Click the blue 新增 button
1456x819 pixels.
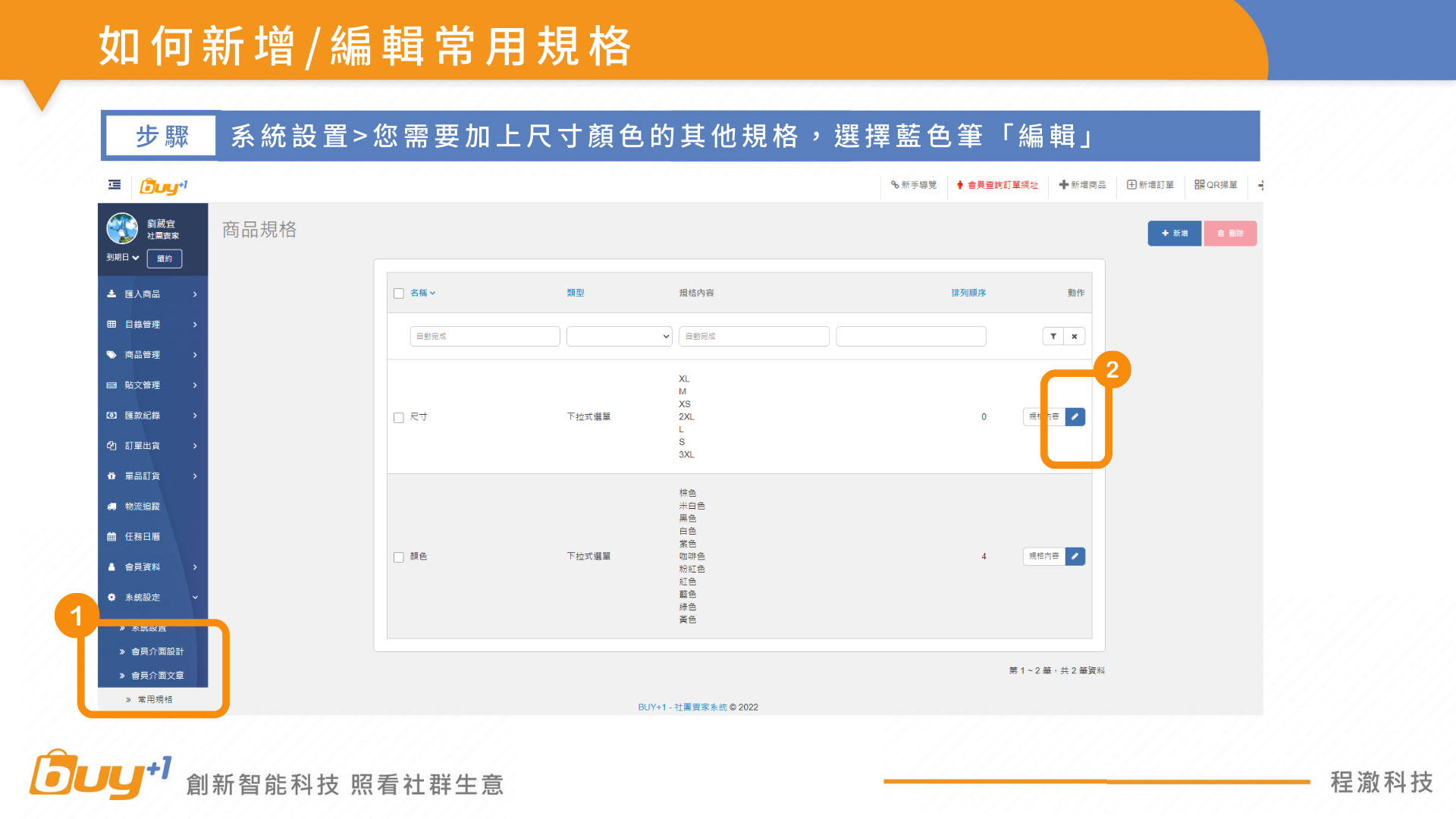point(1174,234)
